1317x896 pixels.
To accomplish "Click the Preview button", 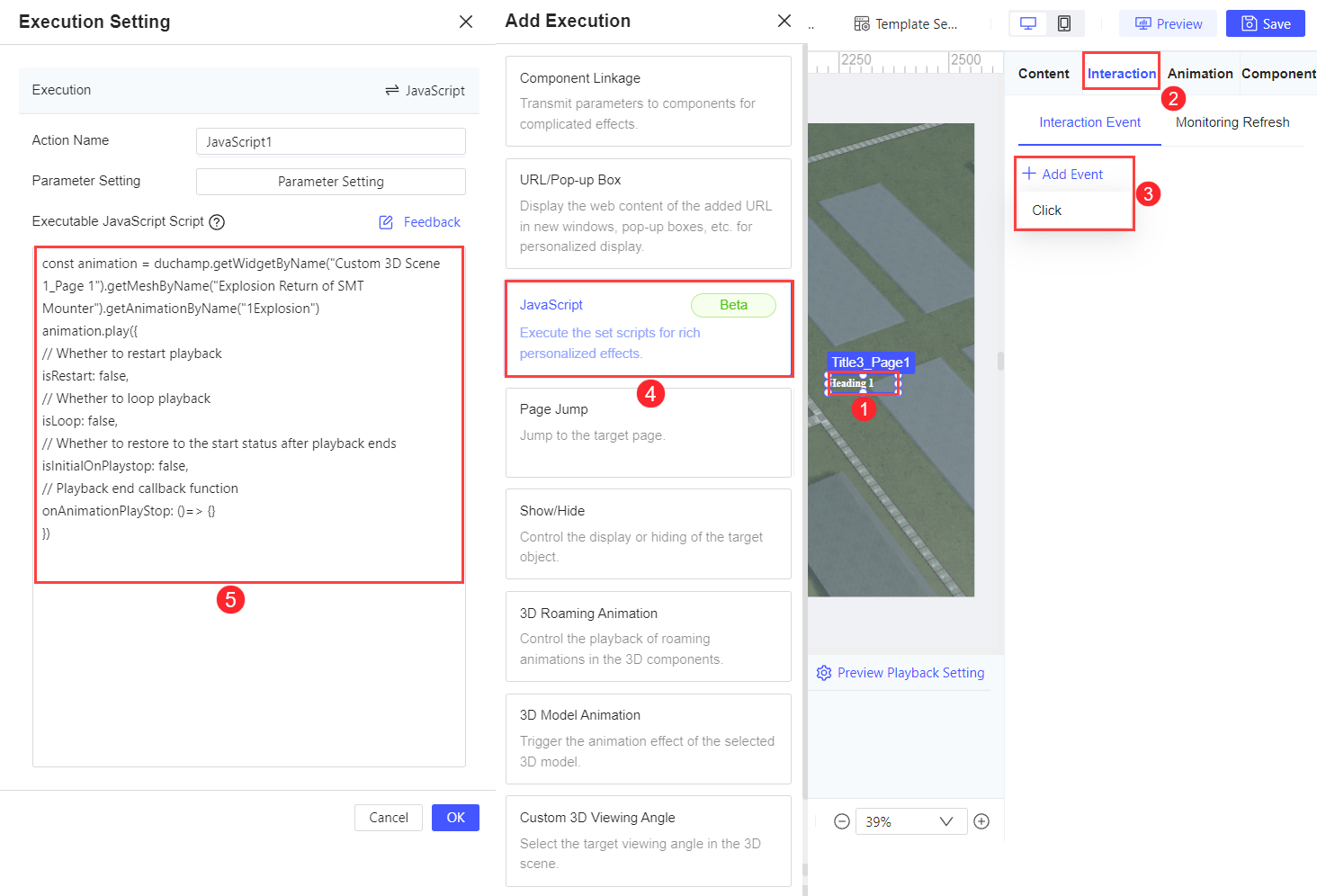I will 1168,23.
